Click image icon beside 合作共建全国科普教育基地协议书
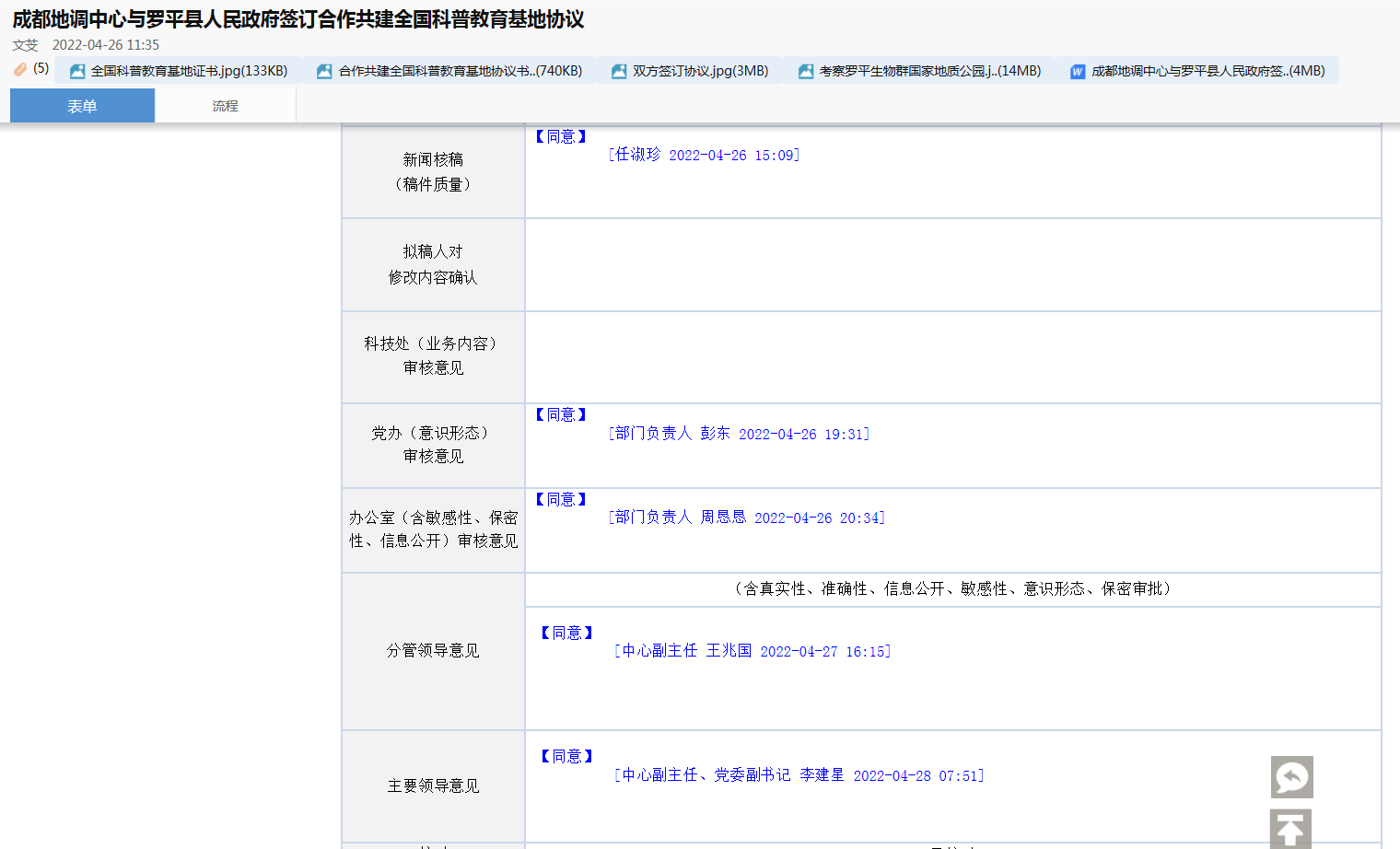This screenshot has width=1400, height=849. (x=324, y=72)
